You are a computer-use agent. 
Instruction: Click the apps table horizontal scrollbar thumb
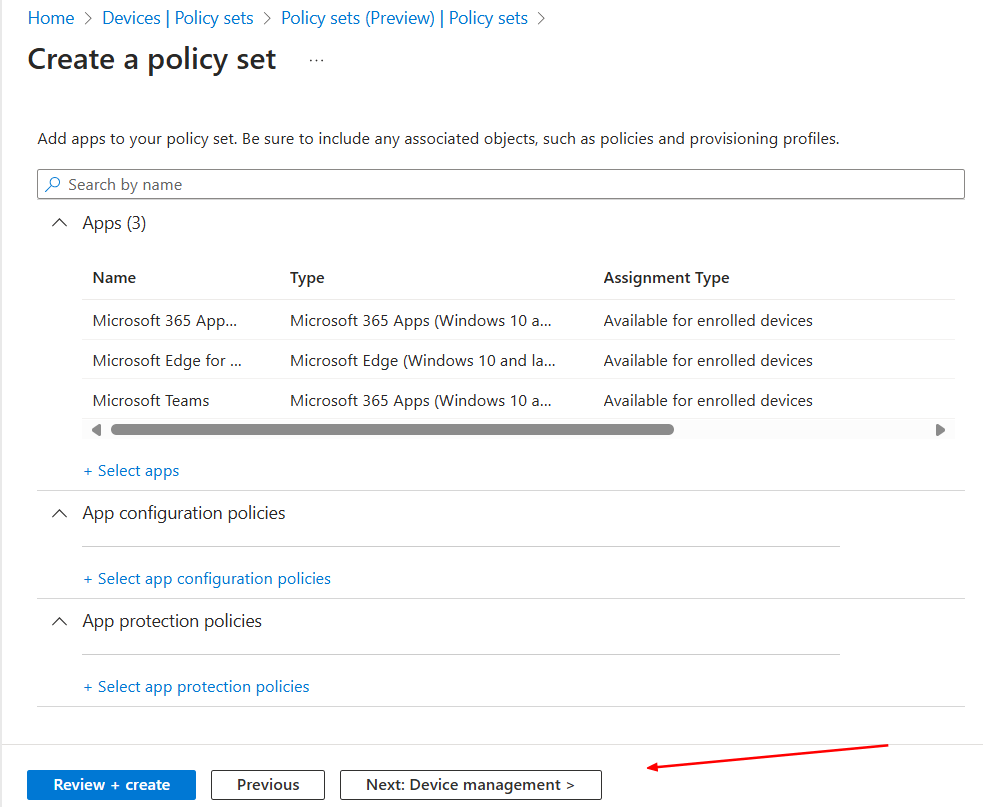click(x=392, y=430)
